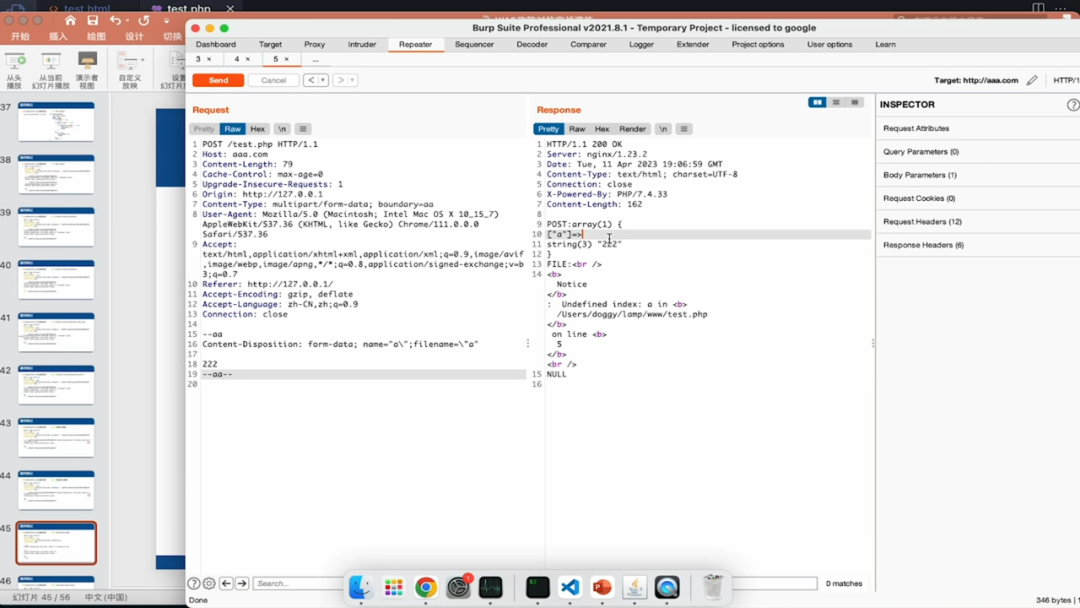
Task: Add new Repeater tab via ellipsis
Action: pos(315,60)
